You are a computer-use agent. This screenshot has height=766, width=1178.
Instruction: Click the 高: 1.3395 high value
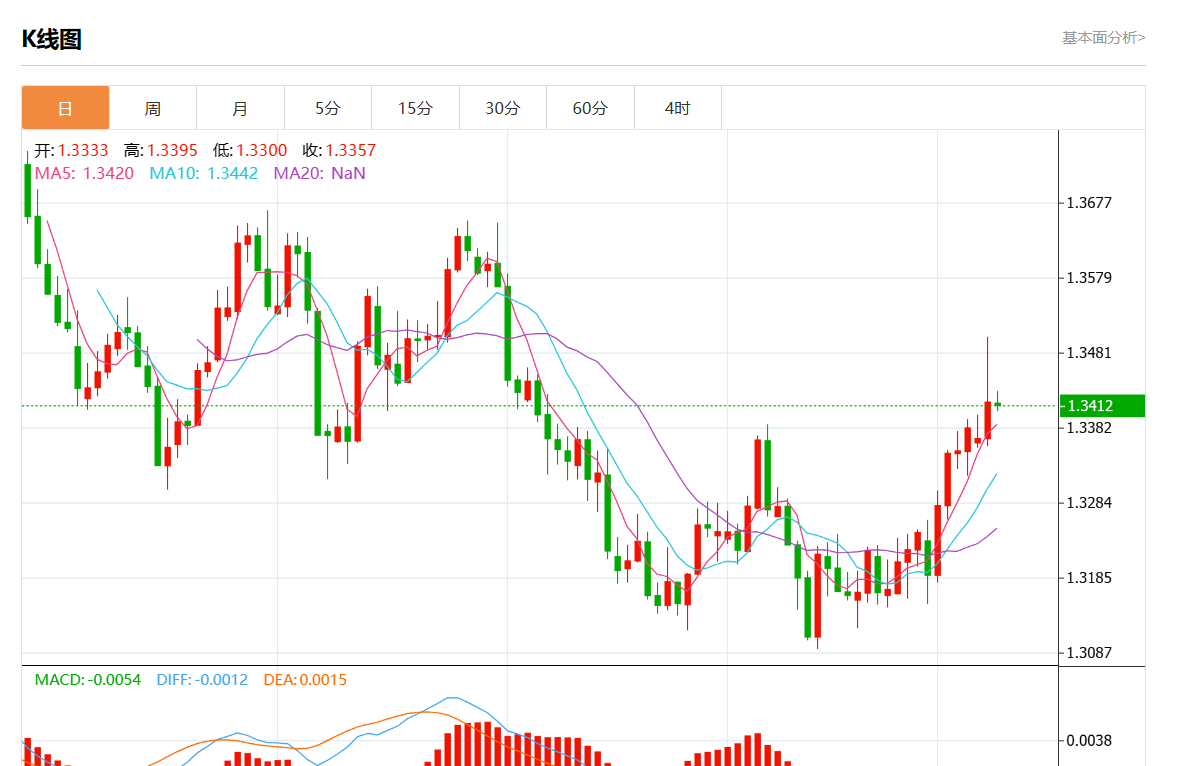[x=161, y=150]
